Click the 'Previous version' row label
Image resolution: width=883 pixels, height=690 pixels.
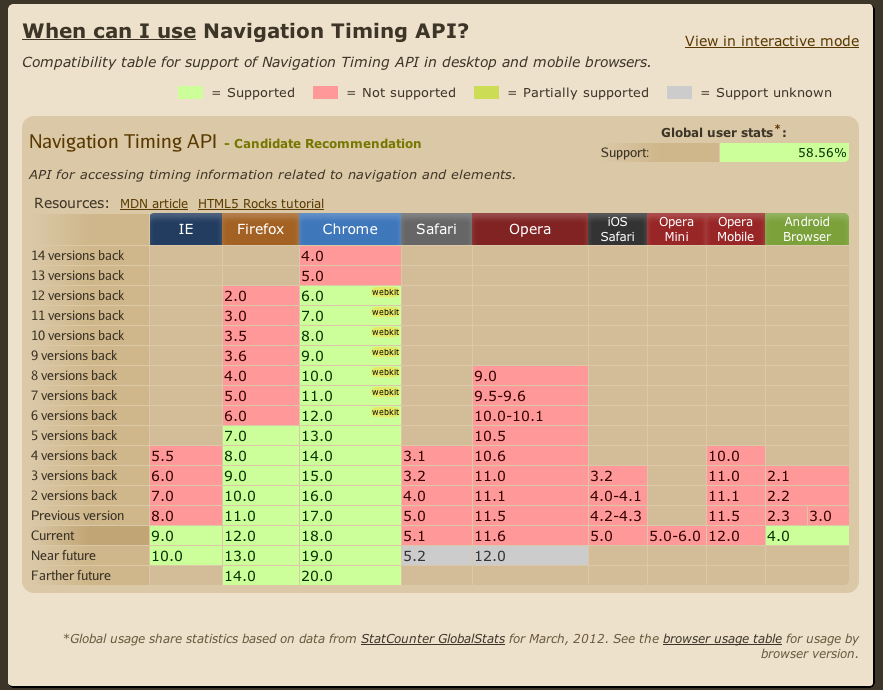pos(78,515)
